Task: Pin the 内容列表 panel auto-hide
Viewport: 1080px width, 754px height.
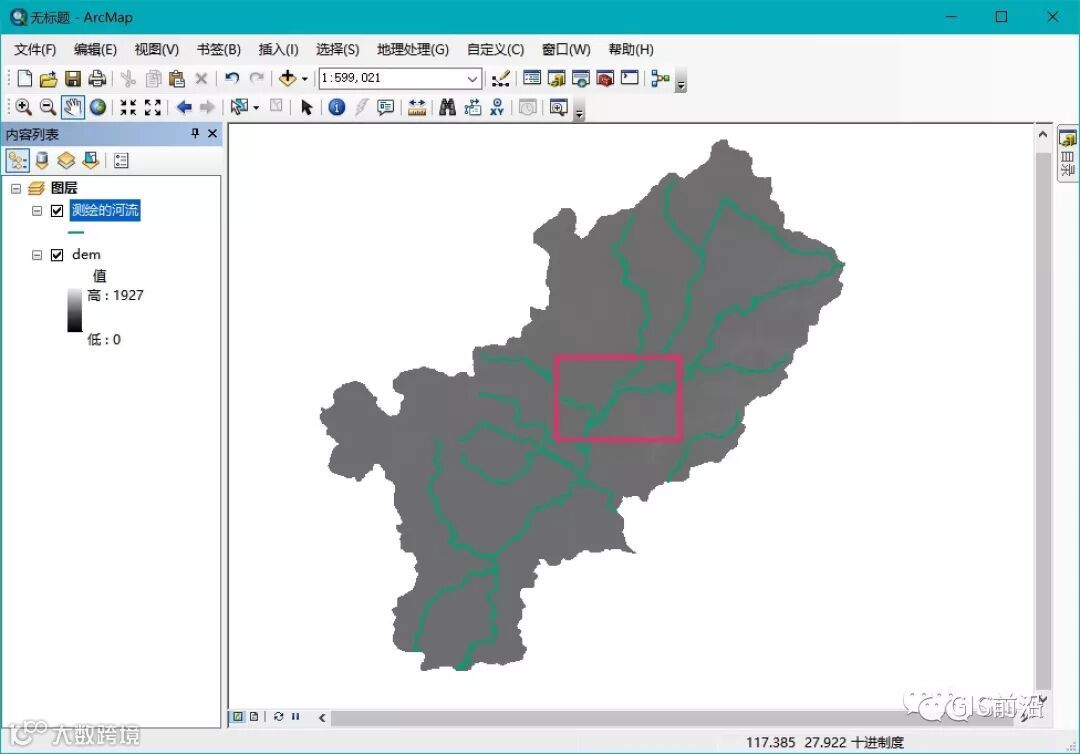Action: pyautogui.click(x=195, y=134)
